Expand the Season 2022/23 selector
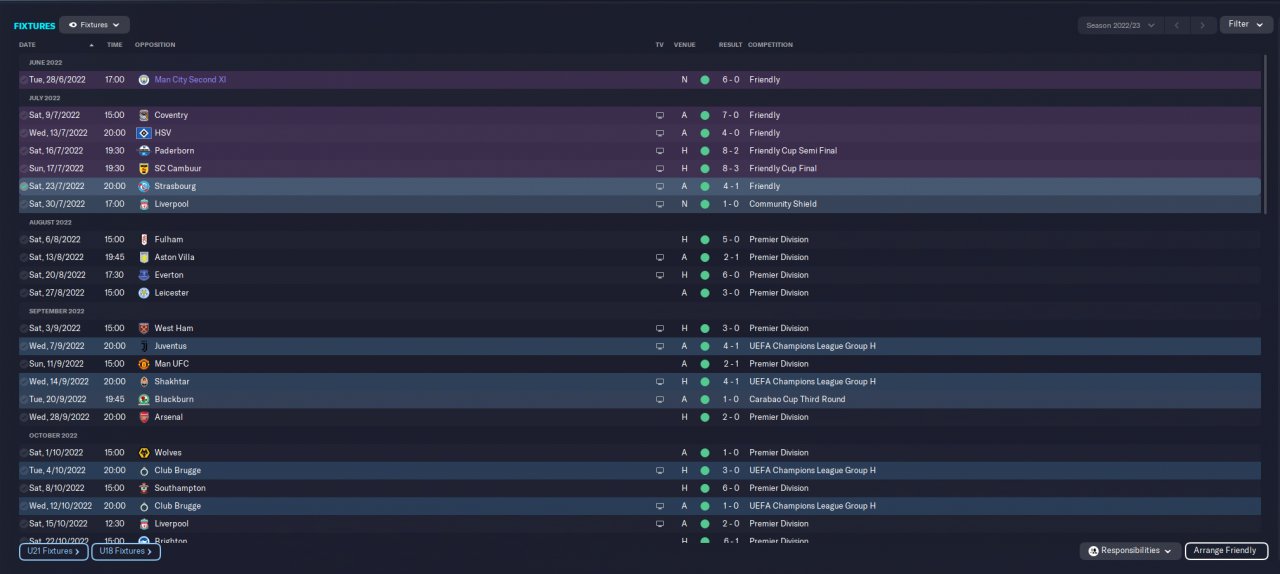 [1120, 25]
